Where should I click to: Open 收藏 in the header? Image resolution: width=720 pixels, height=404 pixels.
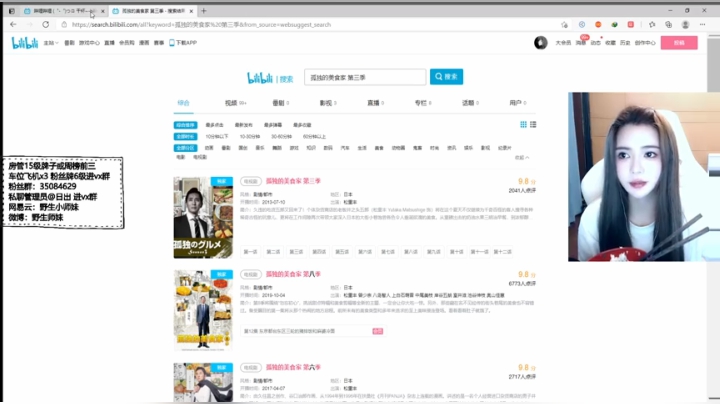[x=610, y=43]
